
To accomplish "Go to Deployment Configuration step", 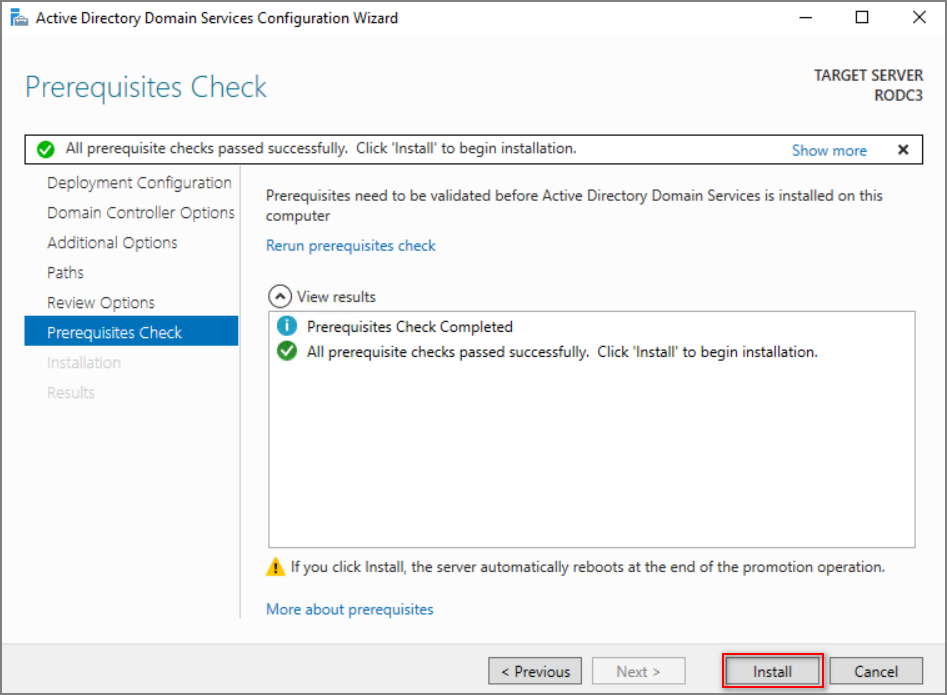I will pos(139,182).
